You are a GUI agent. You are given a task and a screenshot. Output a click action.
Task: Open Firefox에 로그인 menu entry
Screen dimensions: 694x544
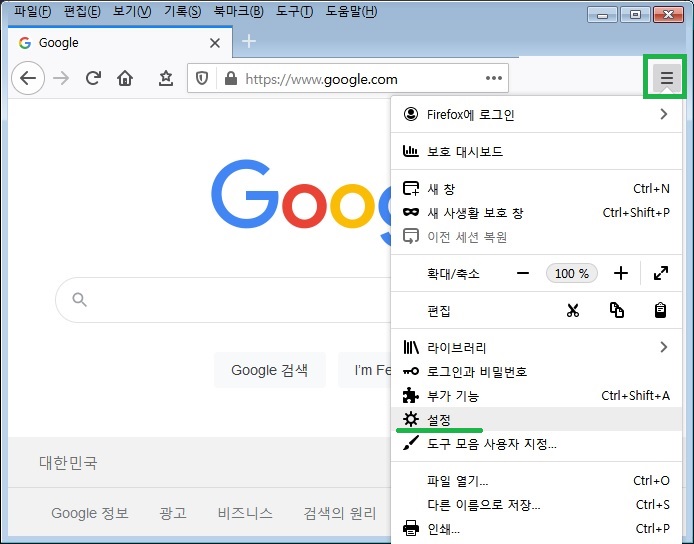point(536,114)
